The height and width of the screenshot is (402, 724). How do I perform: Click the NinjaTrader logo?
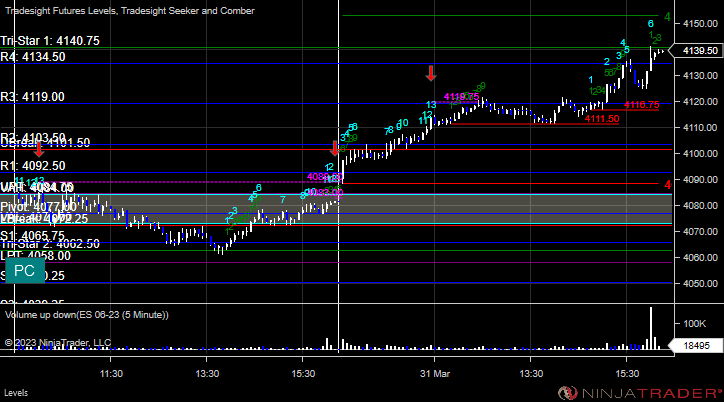tap(640, 393)
